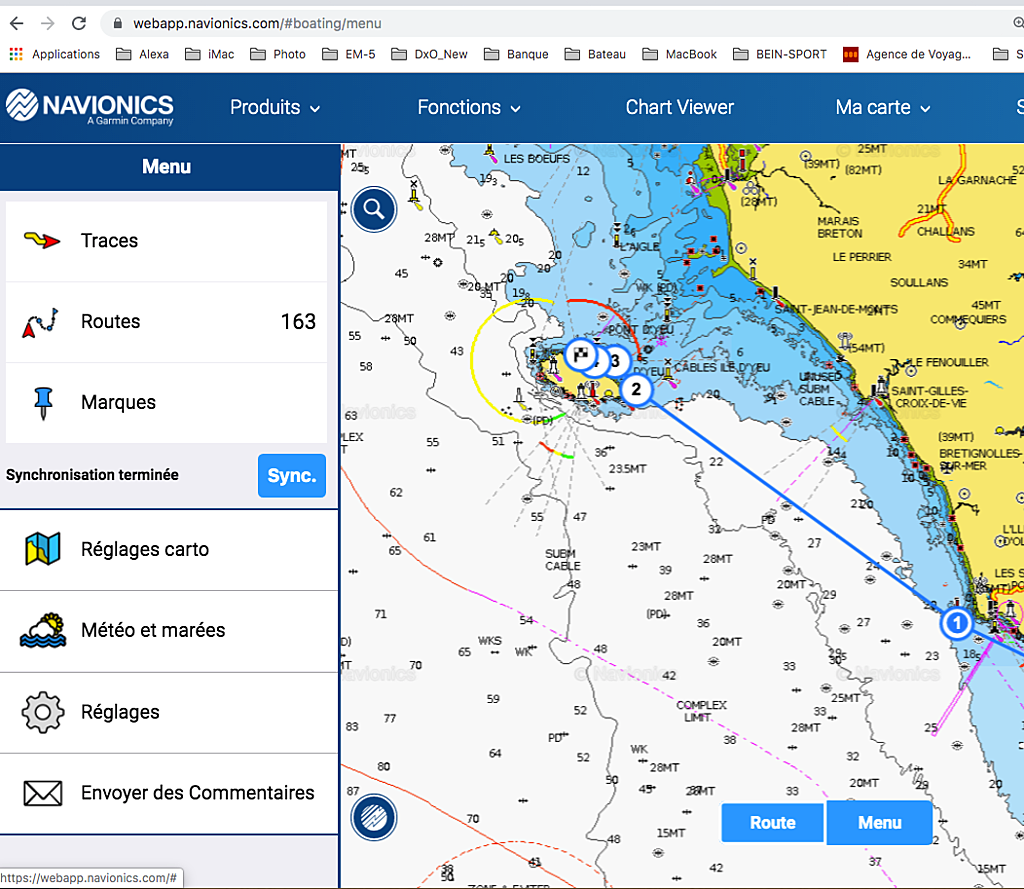Select the Météo et marées label
The width and height of the screenshot is (1024, 889).
click(153, 630)
